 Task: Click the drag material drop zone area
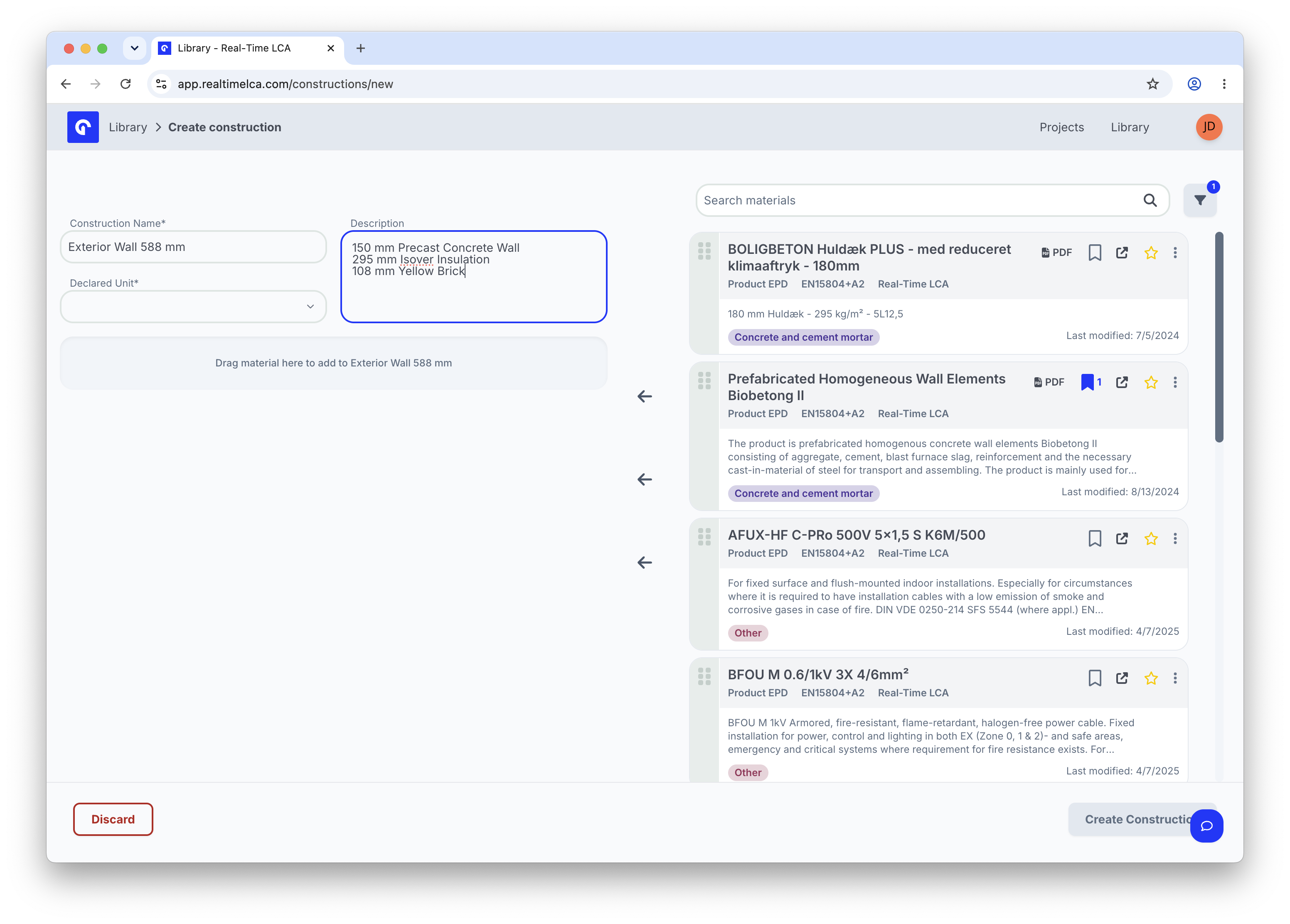334,363
